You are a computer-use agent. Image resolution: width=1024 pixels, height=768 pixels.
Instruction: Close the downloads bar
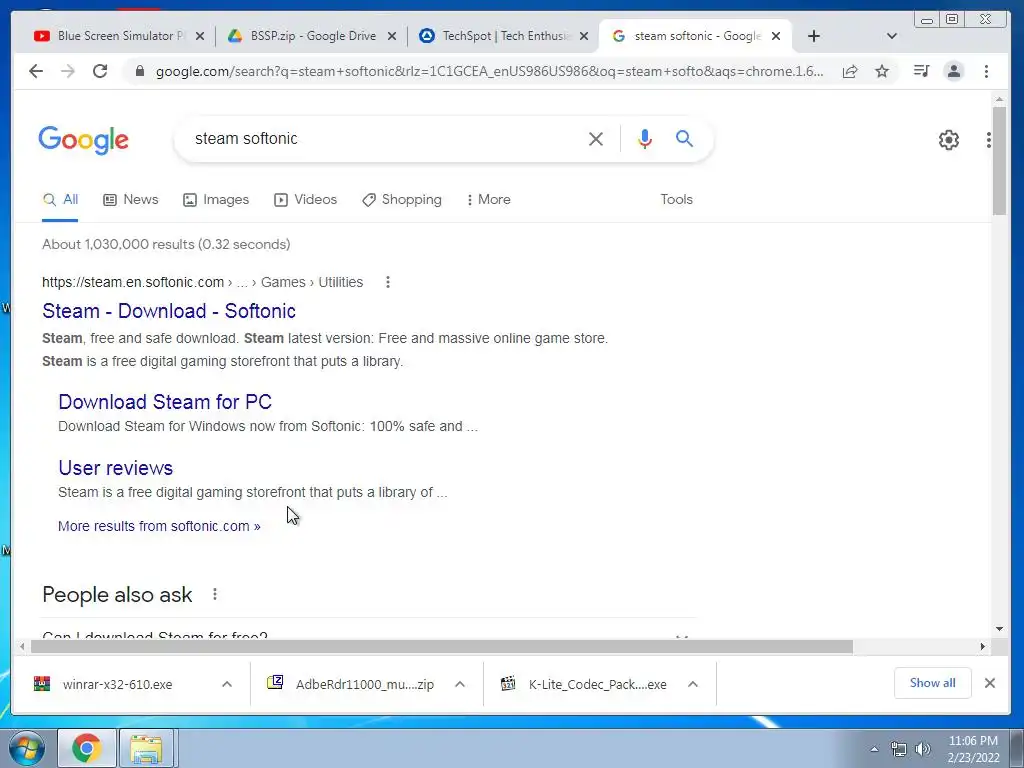(990, 683)
